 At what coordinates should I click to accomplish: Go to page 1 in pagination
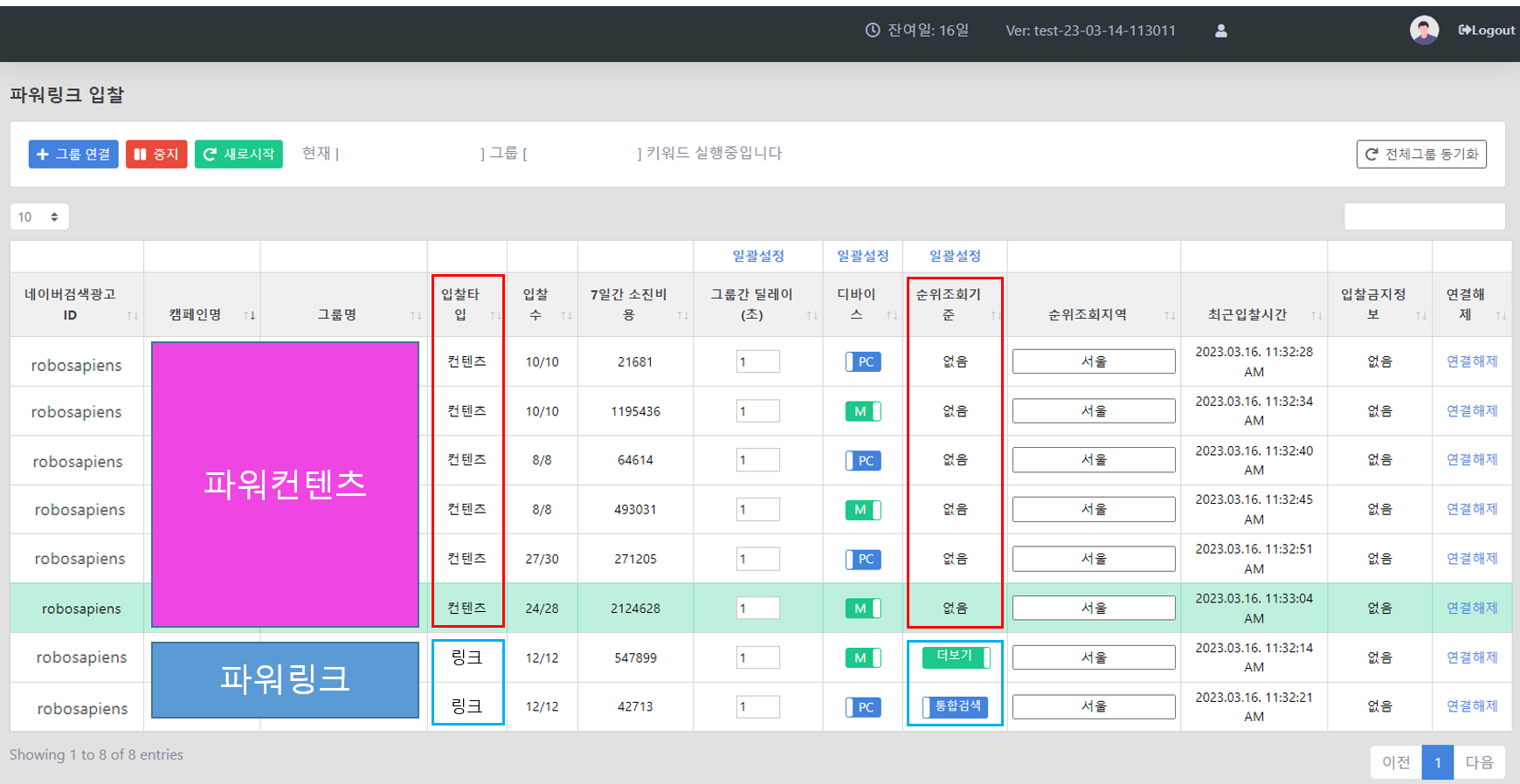[1437, 762]
